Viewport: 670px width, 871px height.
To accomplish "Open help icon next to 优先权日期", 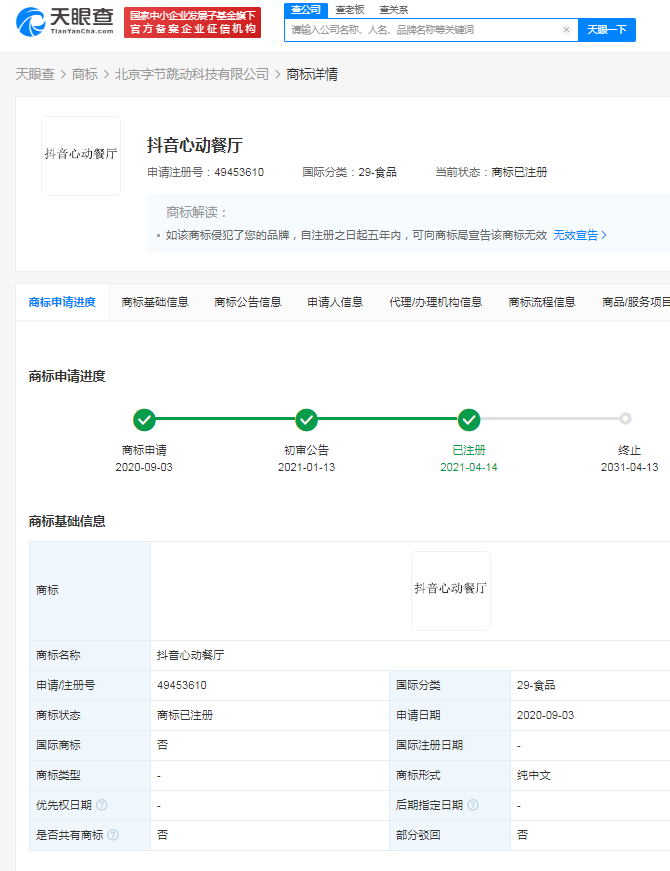I will (x=102, y=804).
